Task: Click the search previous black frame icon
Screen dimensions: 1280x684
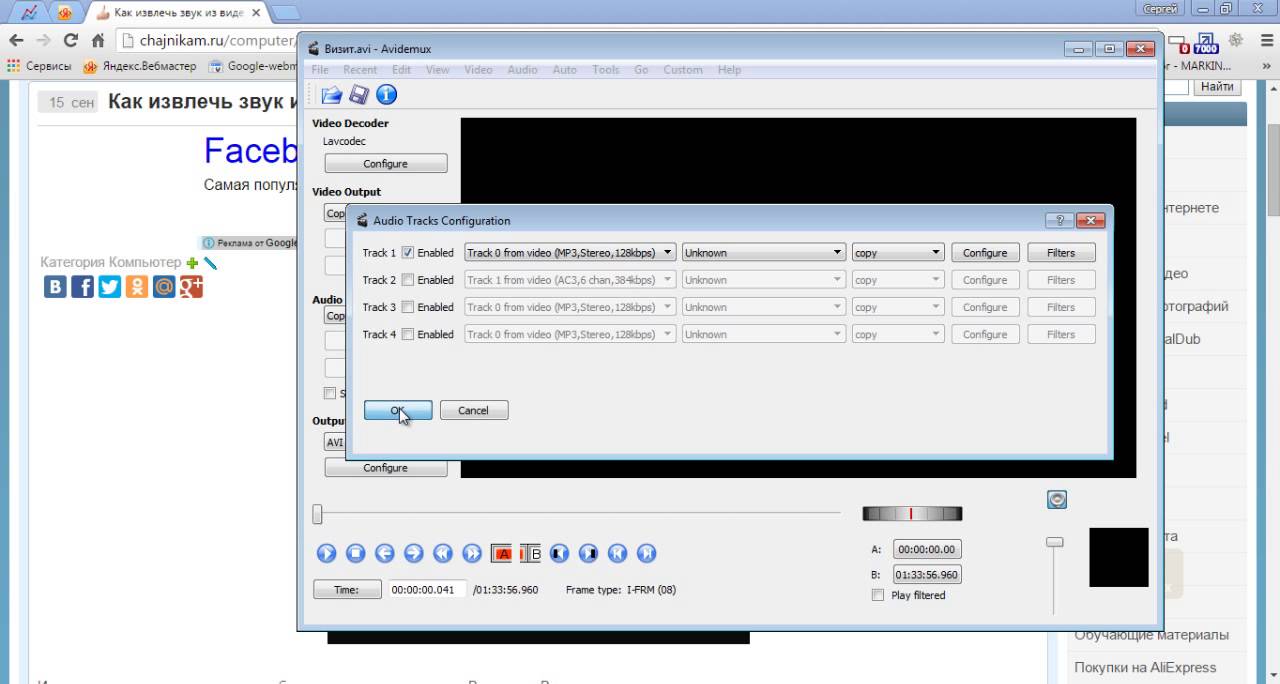Action: coord(559,553)
